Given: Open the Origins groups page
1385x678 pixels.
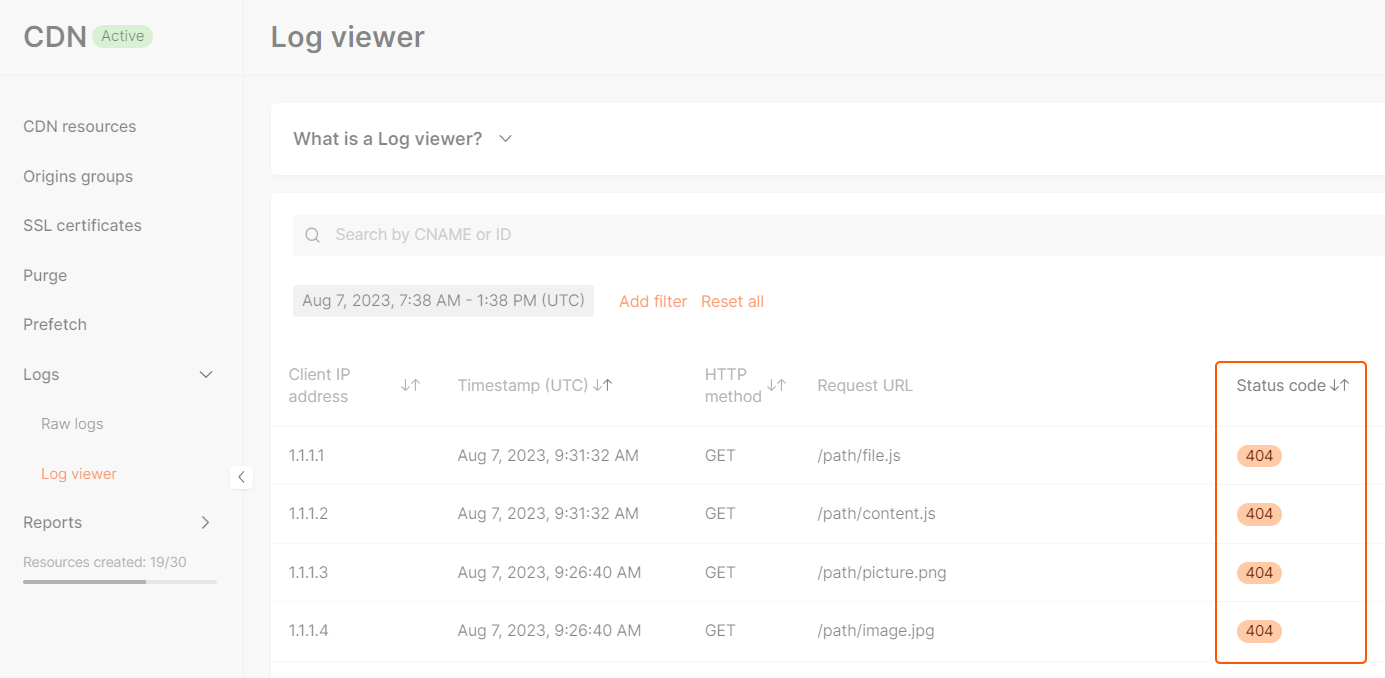Looking at the screenshot, I should click(77, 176).
